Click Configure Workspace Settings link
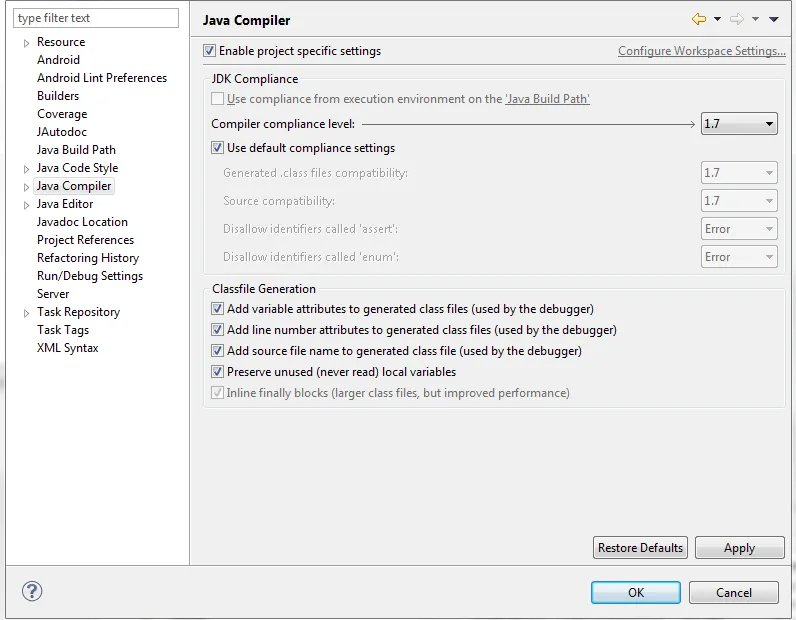 pos(702,51)
